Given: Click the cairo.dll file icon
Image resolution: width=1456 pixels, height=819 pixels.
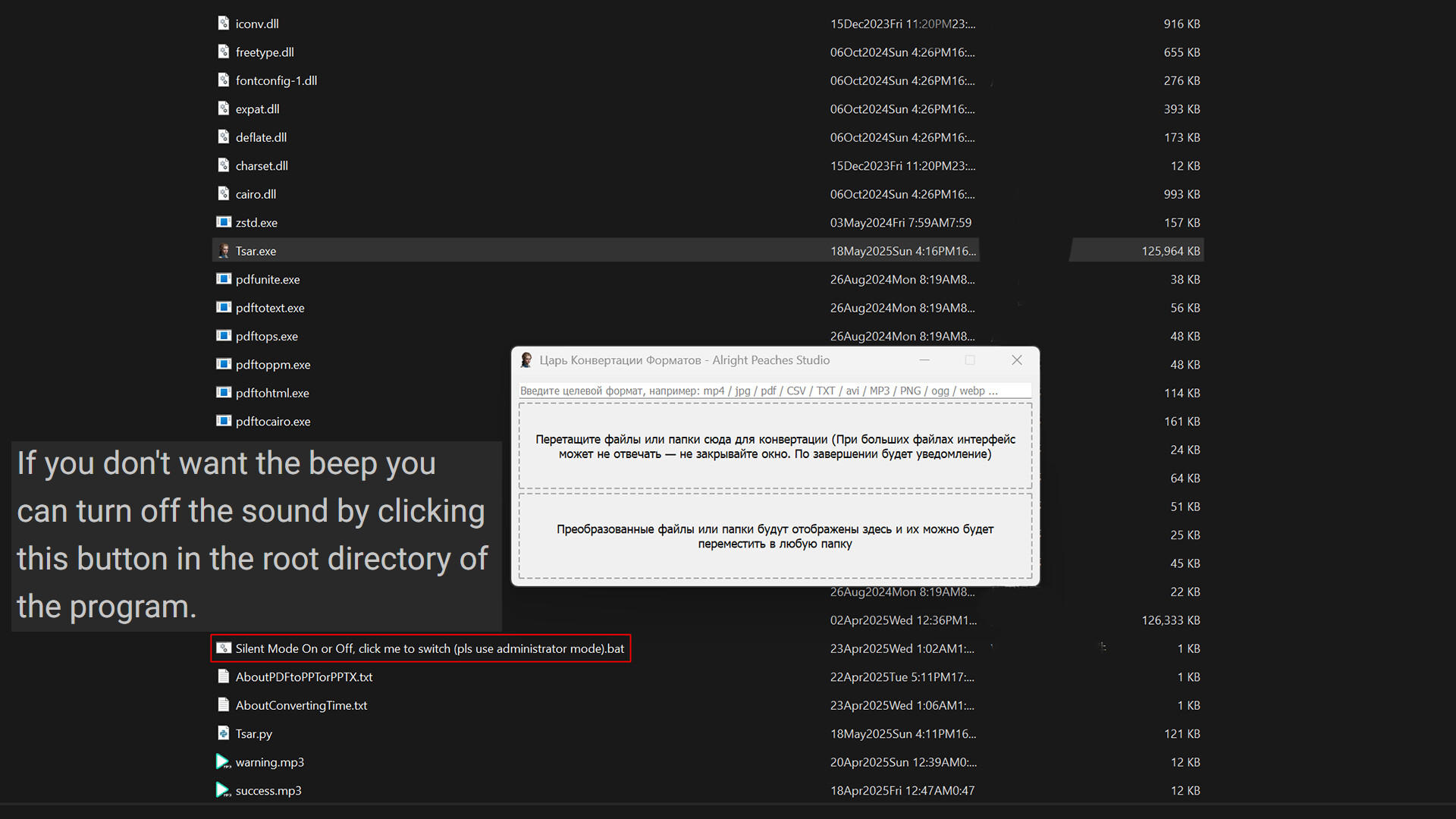Looking at the screenshot, I should [x=224, y=193].
